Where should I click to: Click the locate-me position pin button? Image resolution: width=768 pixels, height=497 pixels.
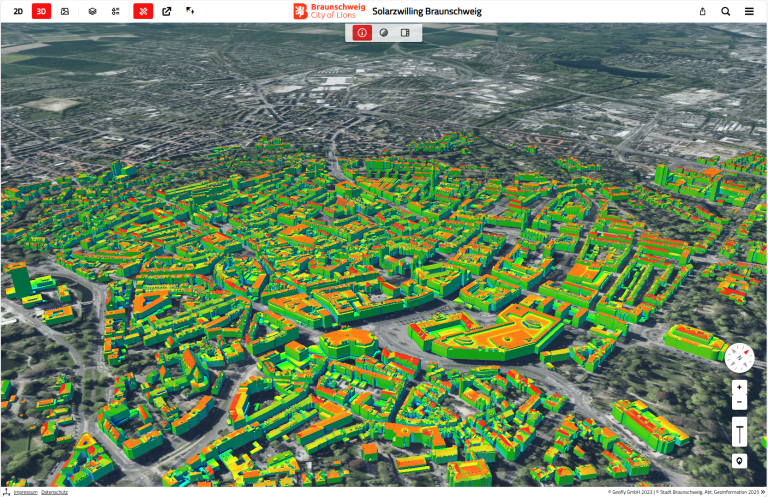739,461
